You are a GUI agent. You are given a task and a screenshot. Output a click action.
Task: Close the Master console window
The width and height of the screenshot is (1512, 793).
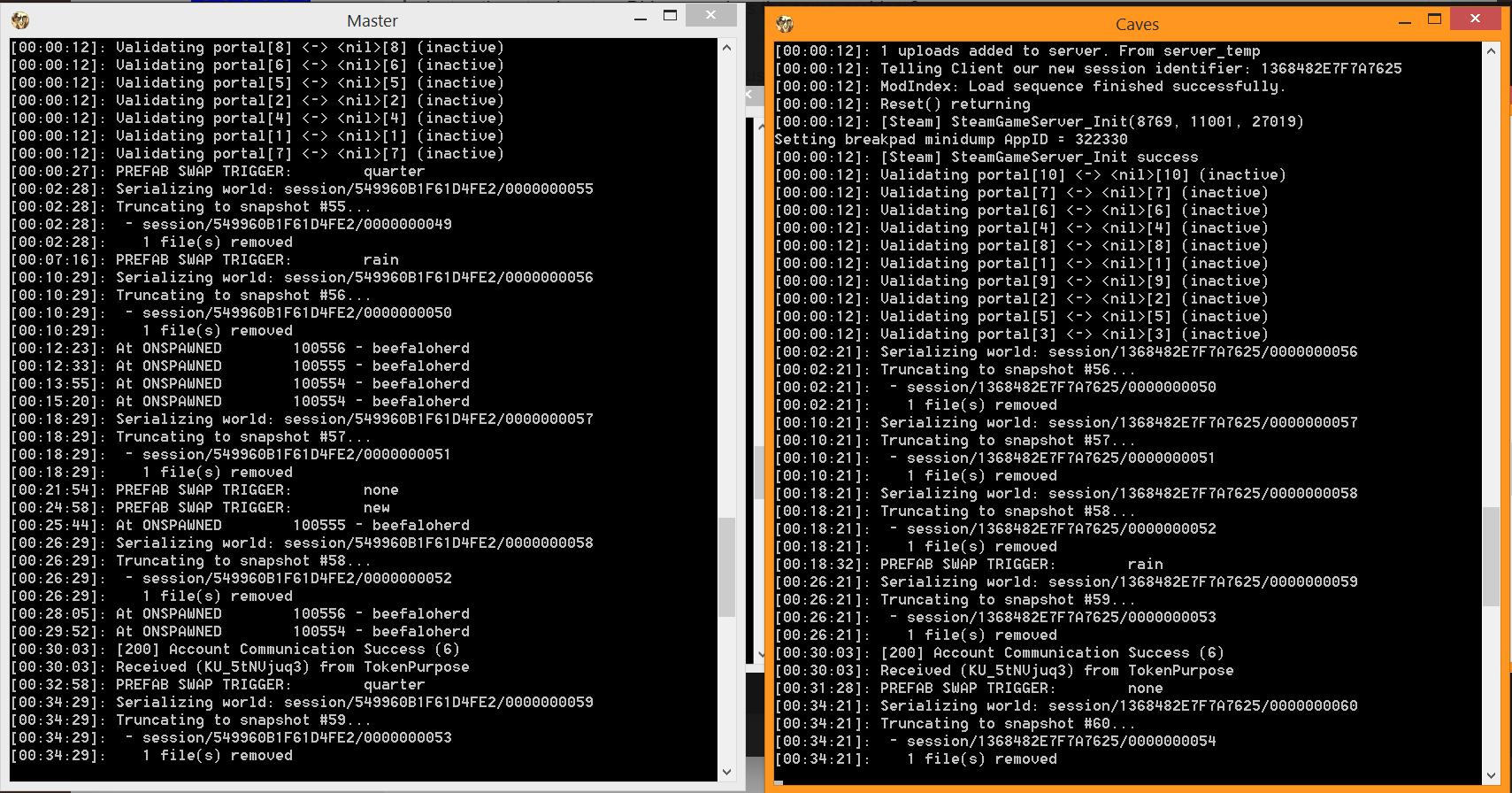pos(710,15)
